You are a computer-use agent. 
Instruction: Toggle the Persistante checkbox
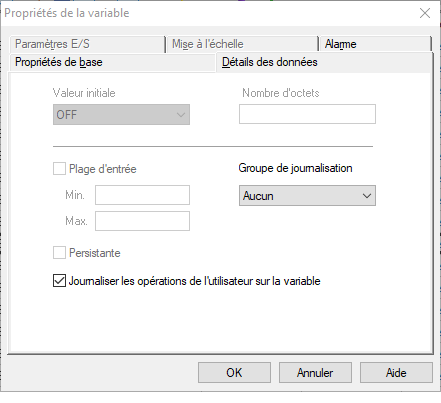click(59, 253)
